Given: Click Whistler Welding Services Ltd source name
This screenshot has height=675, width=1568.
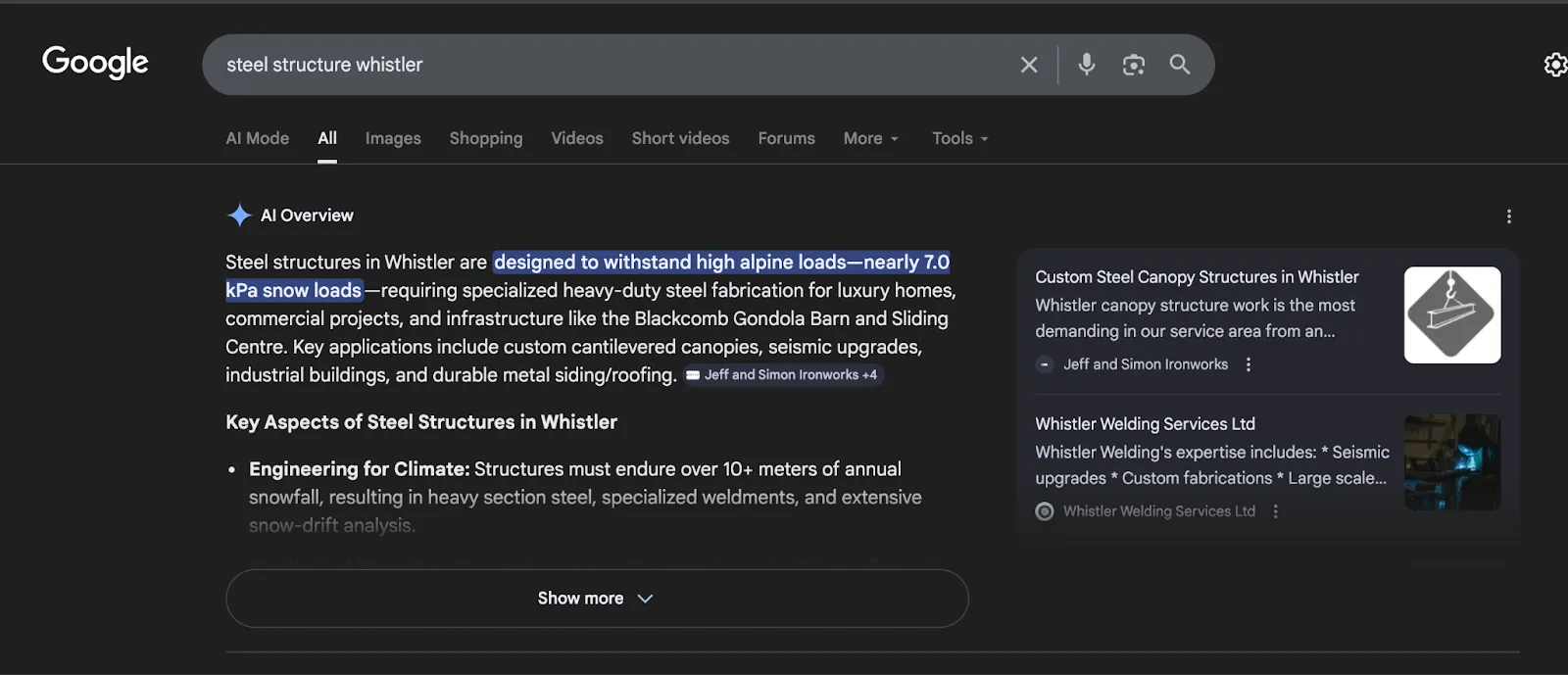Looking at the screenshot, I should (1159, 511).
